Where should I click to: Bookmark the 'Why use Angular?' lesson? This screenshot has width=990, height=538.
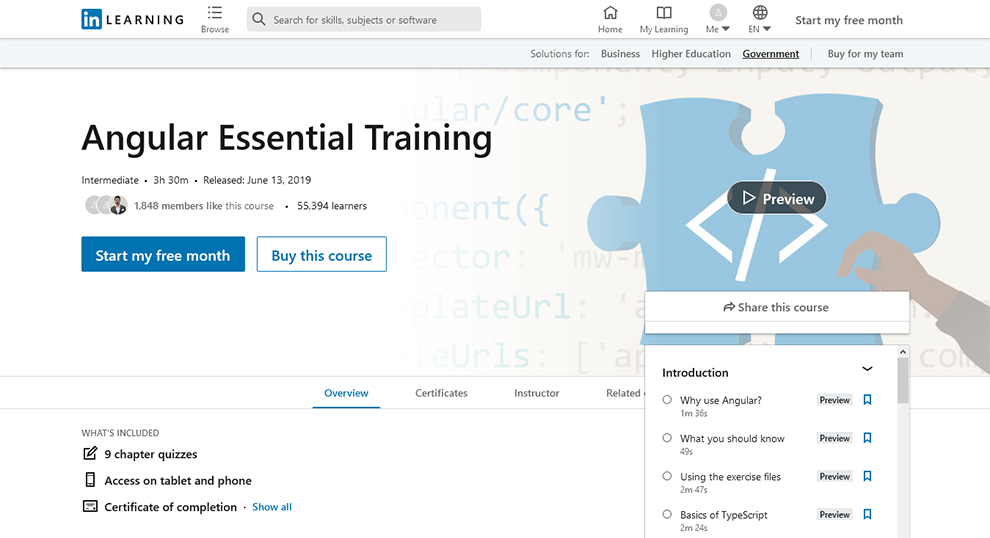click(x=868, y=400)
